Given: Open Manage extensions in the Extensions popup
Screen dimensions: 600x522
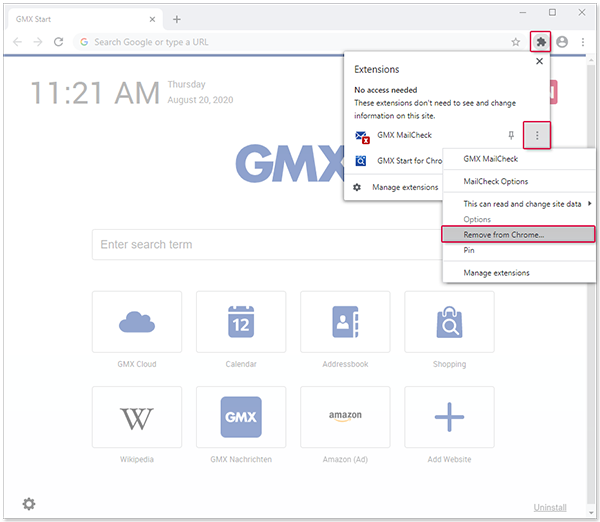Looking at the screenshot, I should click(405, 187).
